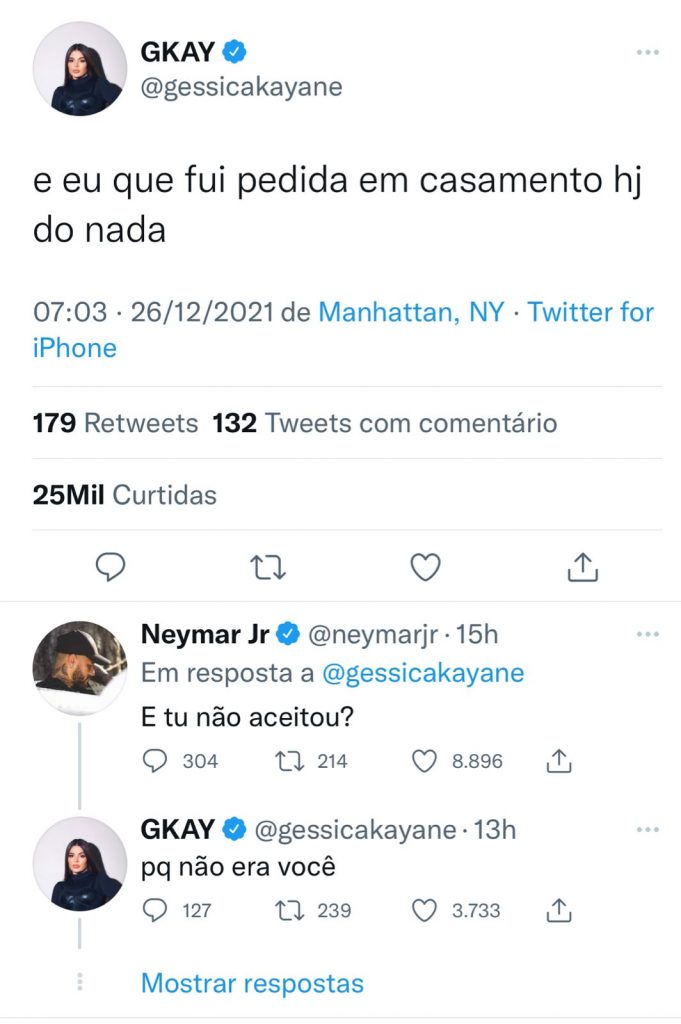Screen dimensions: 681x1024
Task: Open more options on main tweet
Action: point(648,51)
